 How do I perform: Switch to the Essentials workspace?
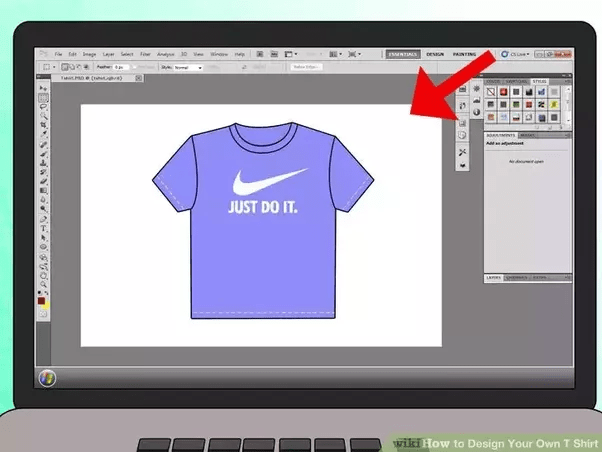(x=403, y=54)
